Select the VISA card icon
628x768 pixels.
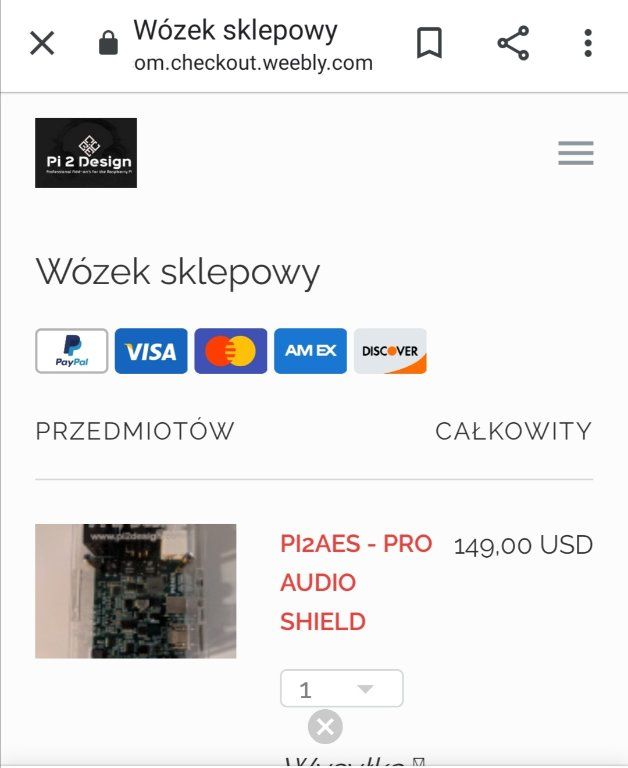(151, 351)
